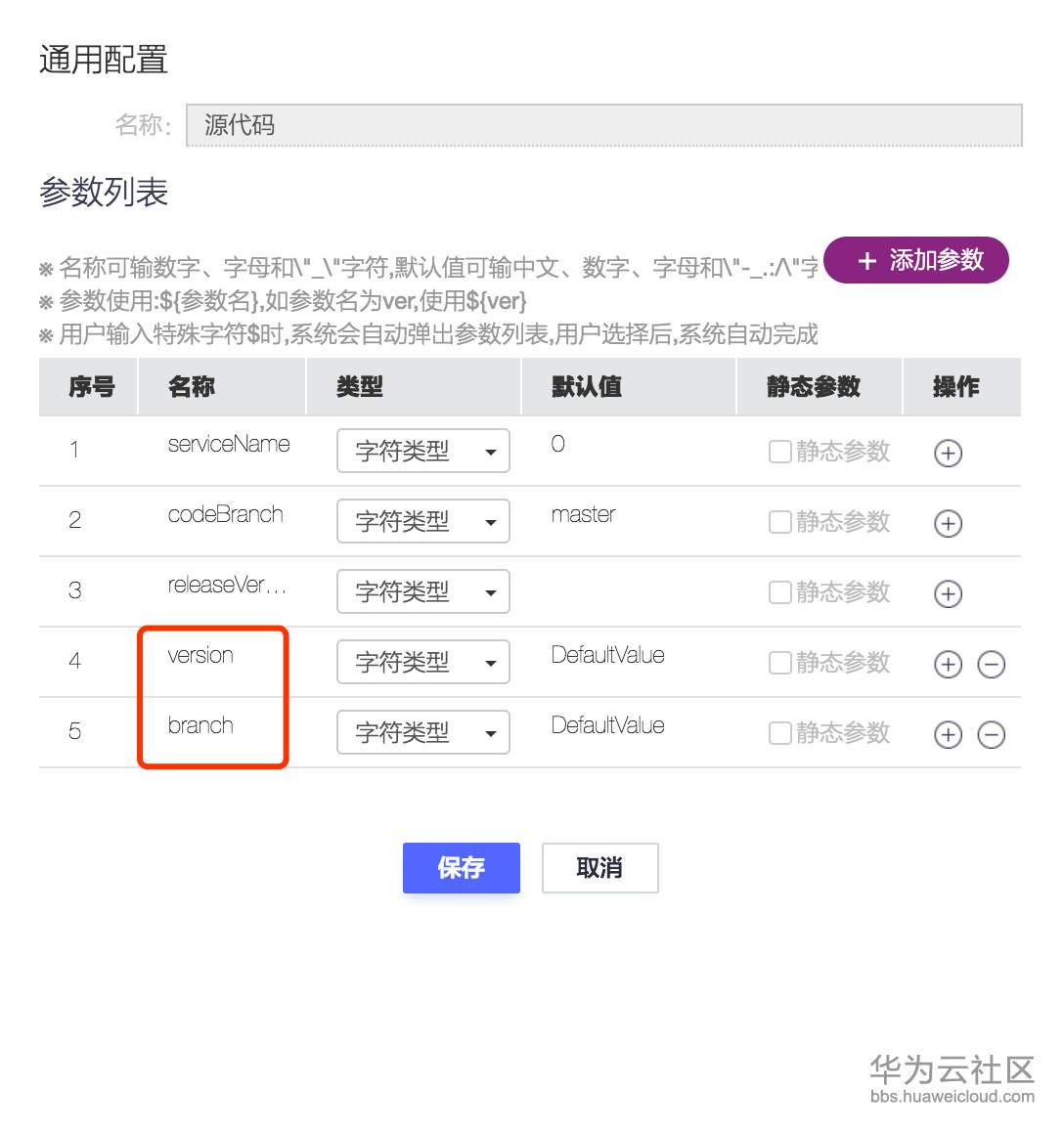Check 静态参数 on the version row
Viewport: 1064px width, 1132px height.
[779, 663]
